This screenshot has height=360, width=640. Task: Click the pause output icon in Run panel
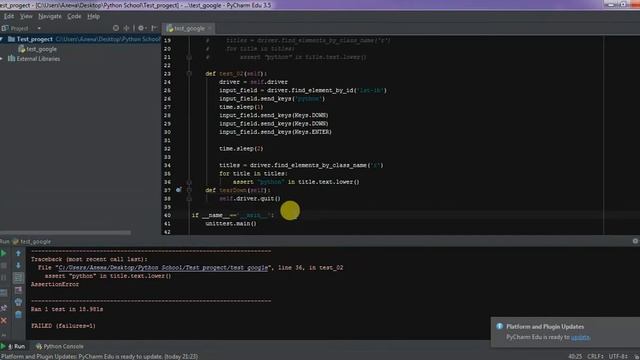point(4,278)
